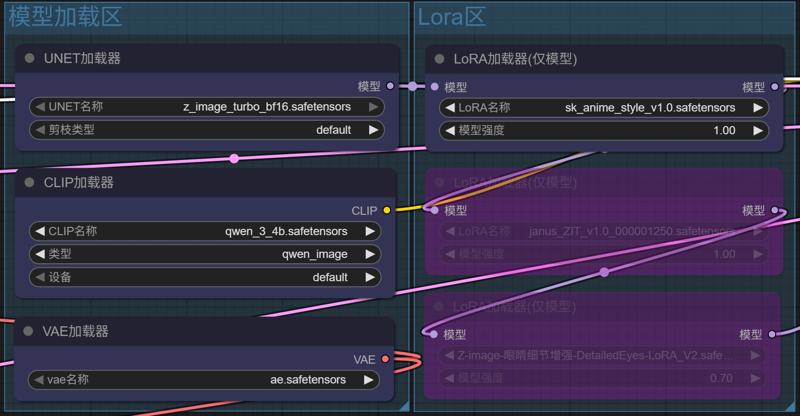Click resize corner of 模型加载区 group
This screenshot has height=416, width=800.
tap(405, 406)
